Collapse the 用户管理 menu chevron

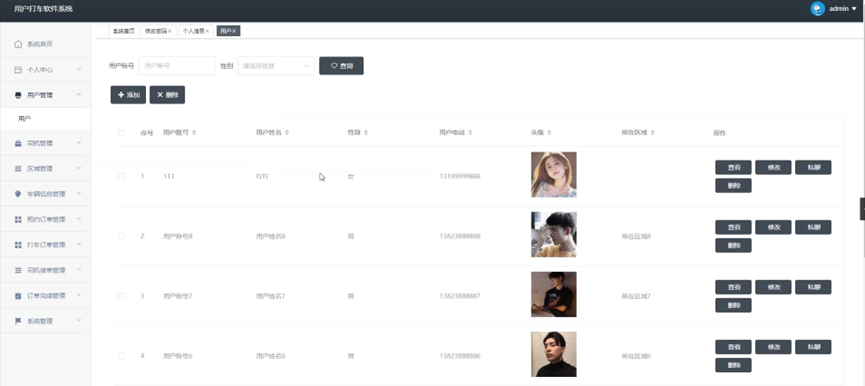click(x=79, y=95)
